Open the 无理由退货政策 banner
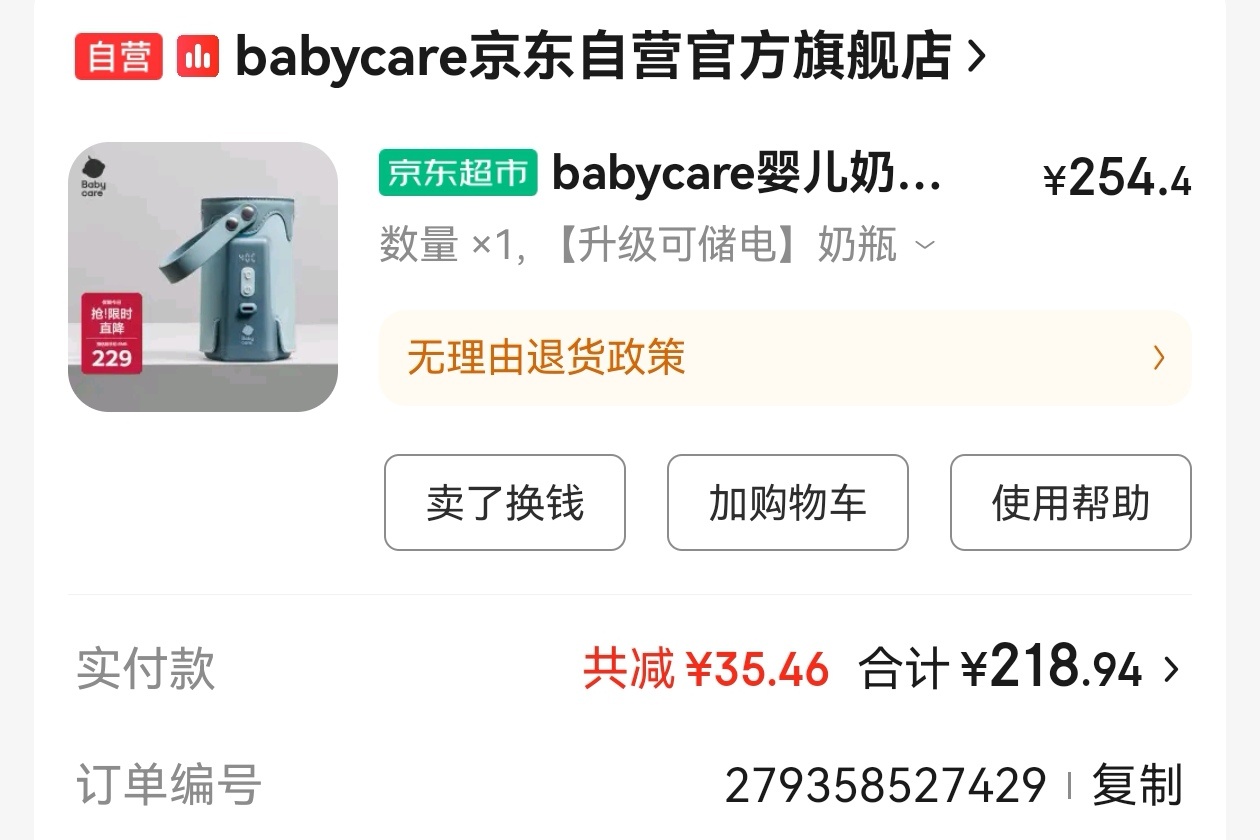This screenshot has width=1260, height=840. (785, 358)
